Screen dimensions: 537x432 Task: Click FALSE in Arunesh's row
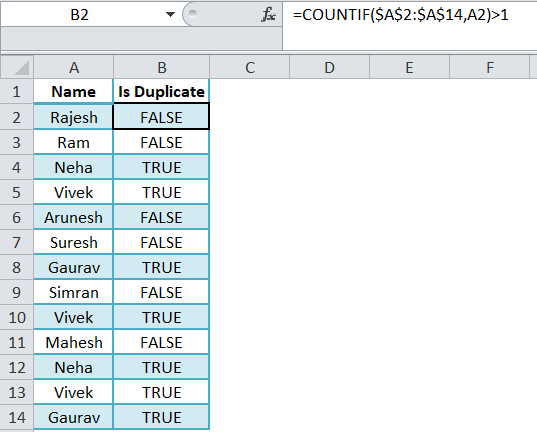[161, 217]
